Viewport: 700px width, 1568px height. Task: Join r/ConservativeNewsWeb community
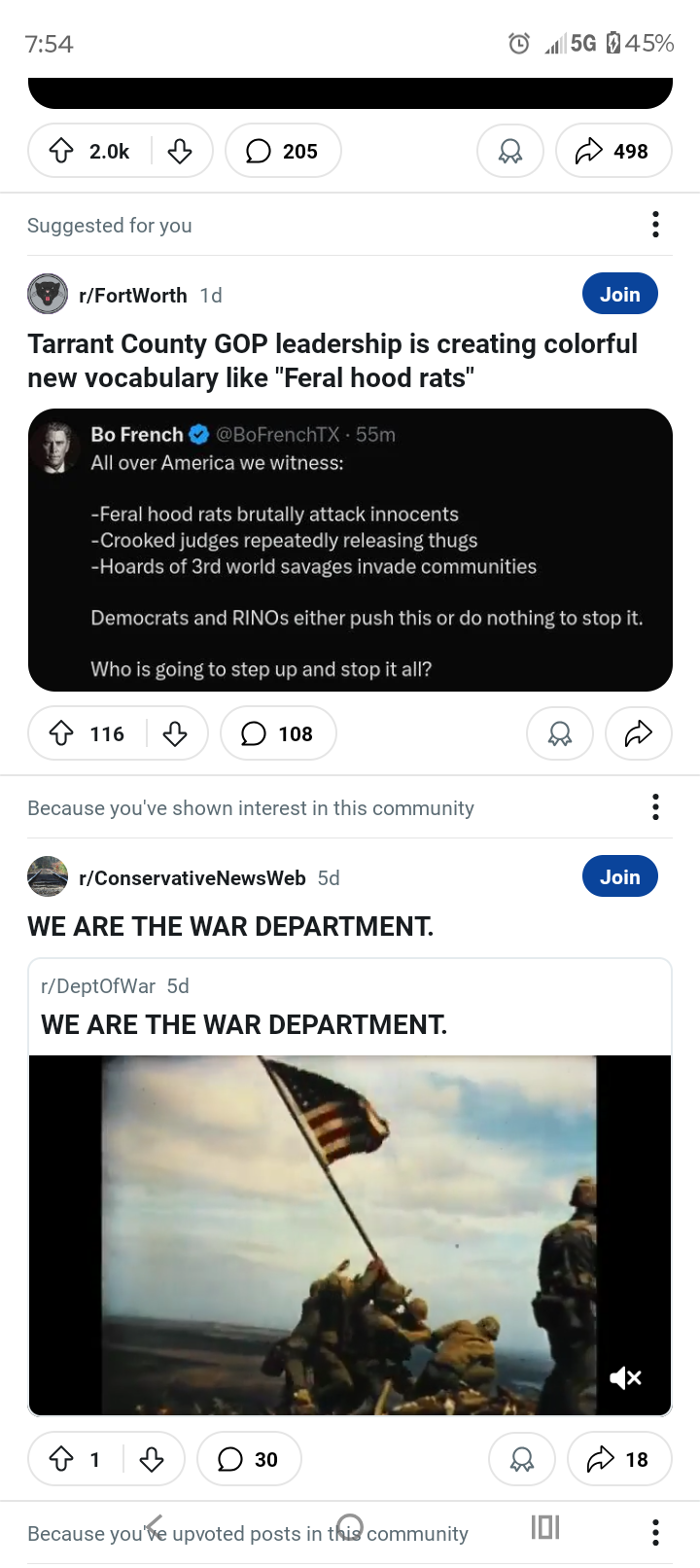(x=619, y=877)
